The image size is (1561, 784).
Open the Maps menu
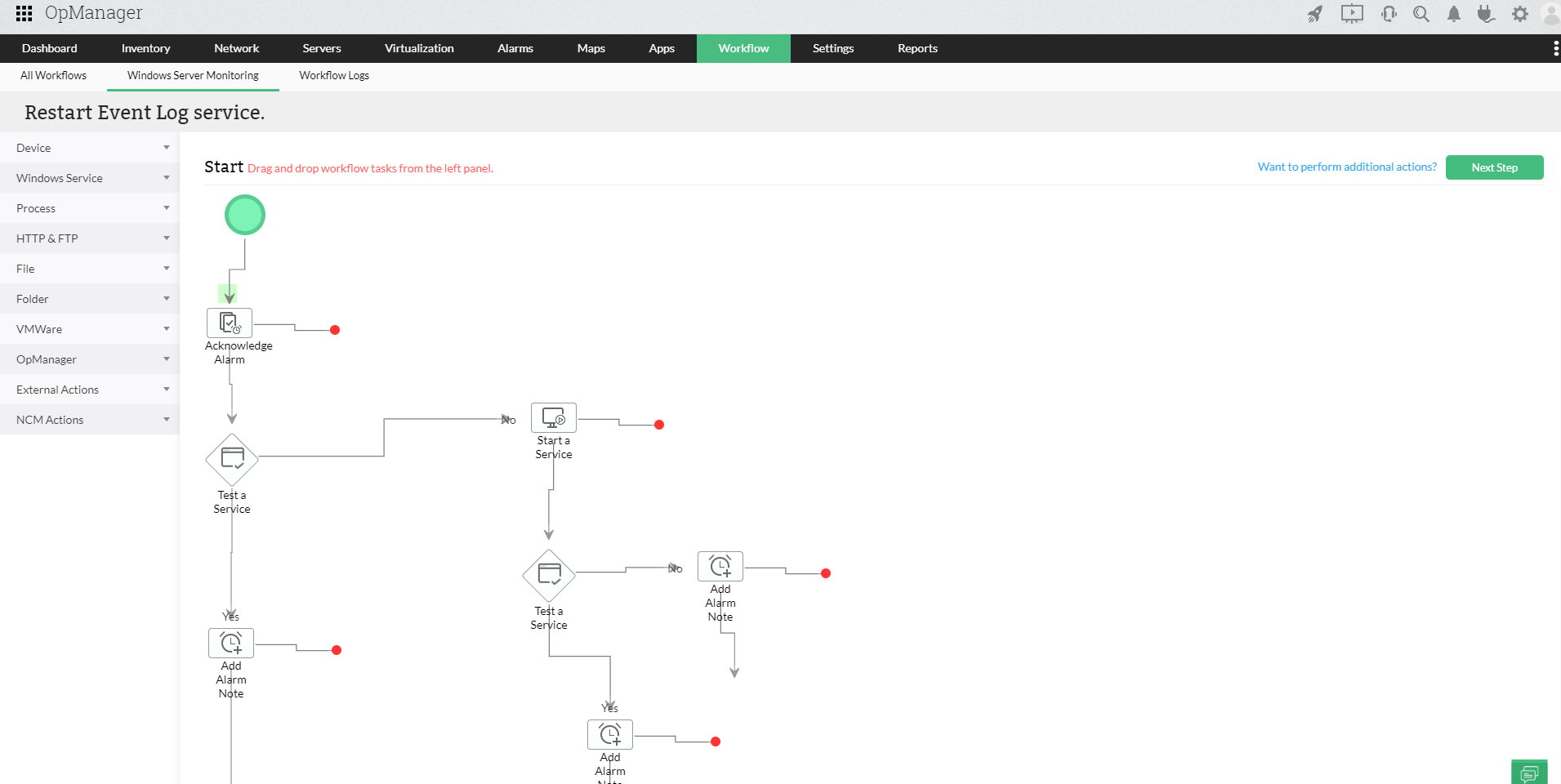[x=591, y=48]
